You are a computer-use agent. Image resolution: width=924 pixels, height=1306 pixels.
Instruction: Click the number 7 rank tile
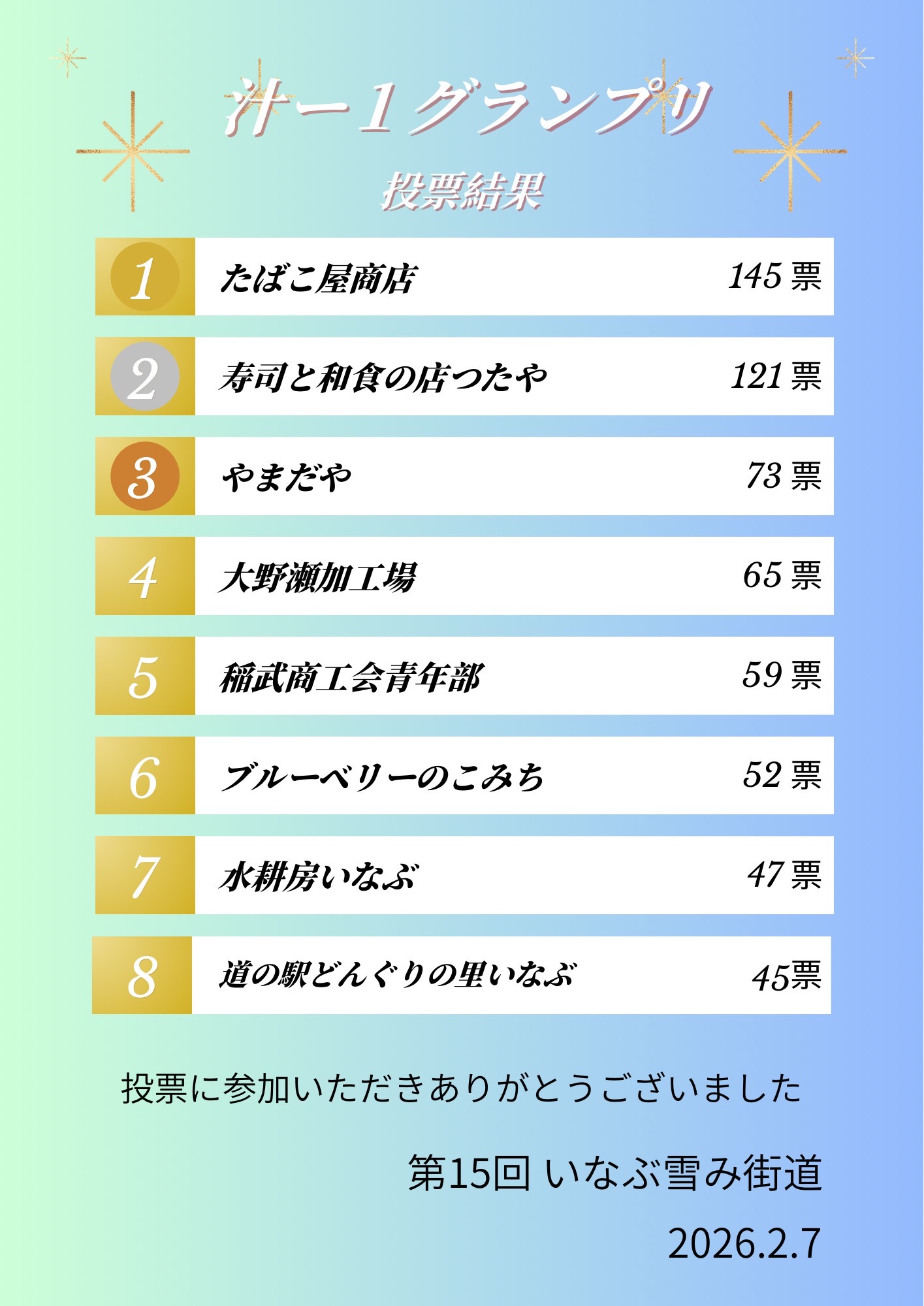click(145, 875)
